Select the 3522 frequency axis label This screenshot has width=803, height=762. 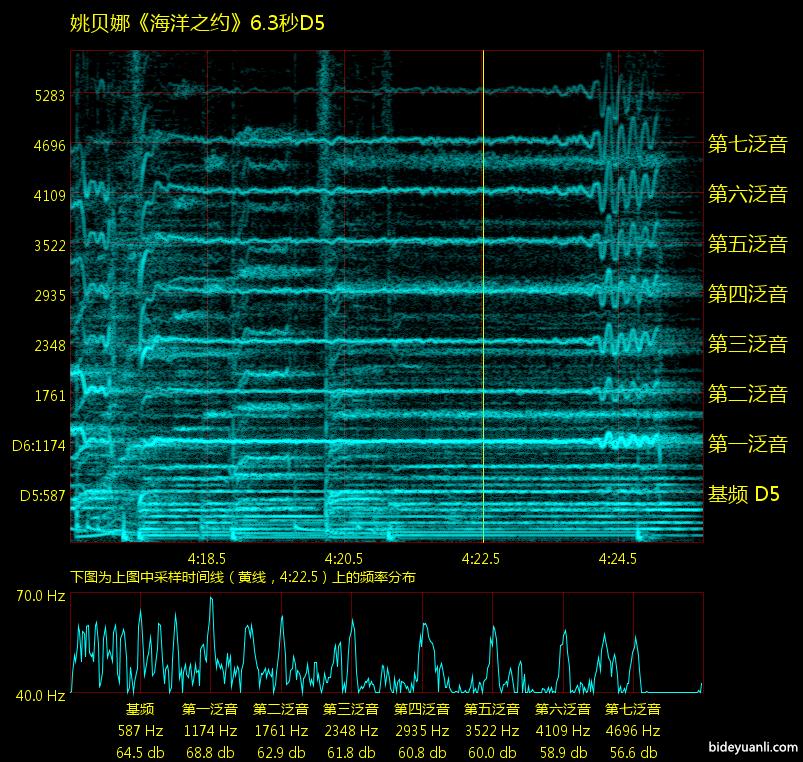tap(49, 245)
